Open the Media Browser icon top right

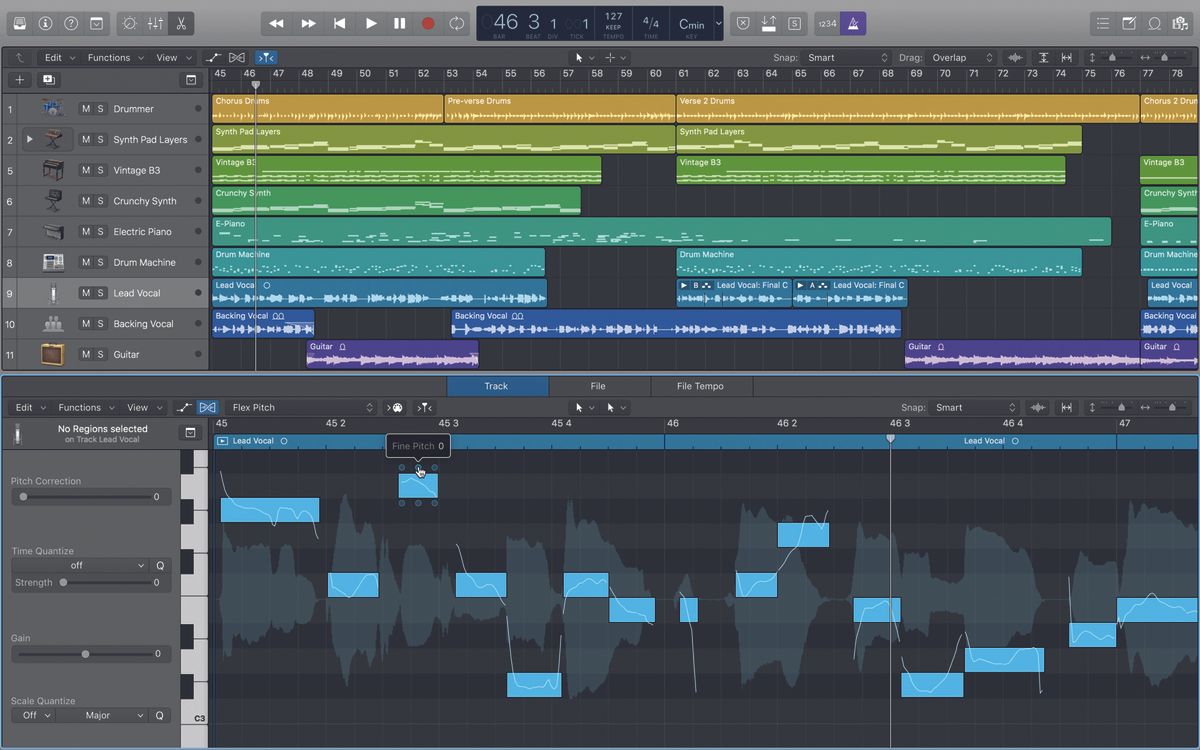[x=1180, y=23]
